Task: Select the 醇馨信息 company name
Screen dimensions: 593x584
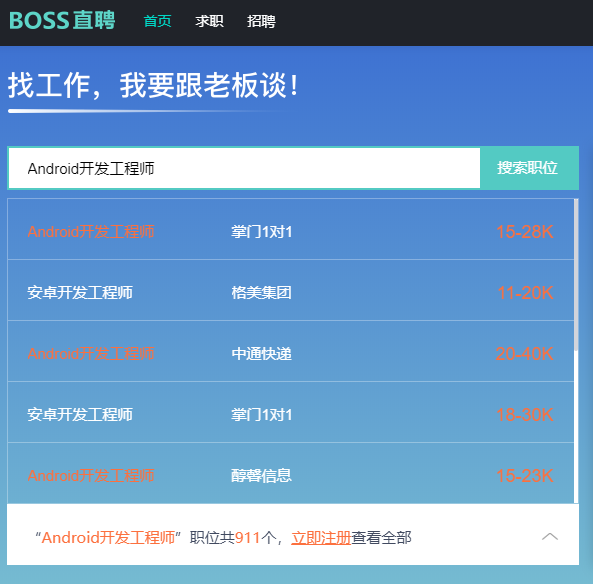Action: pyautogui.click(x=261, y=476)
